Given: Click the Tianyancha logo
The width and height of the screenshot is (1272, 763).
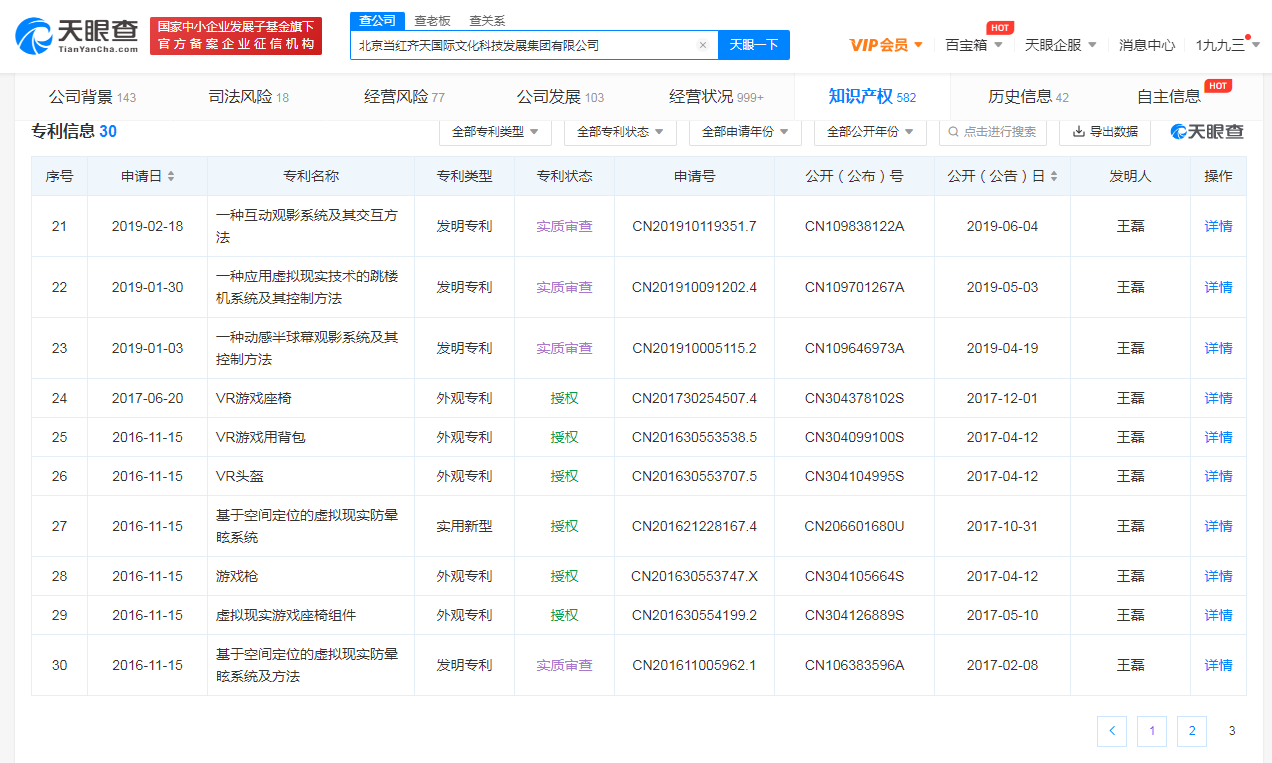Looking at the screenshot, I should tap(77, 36).
